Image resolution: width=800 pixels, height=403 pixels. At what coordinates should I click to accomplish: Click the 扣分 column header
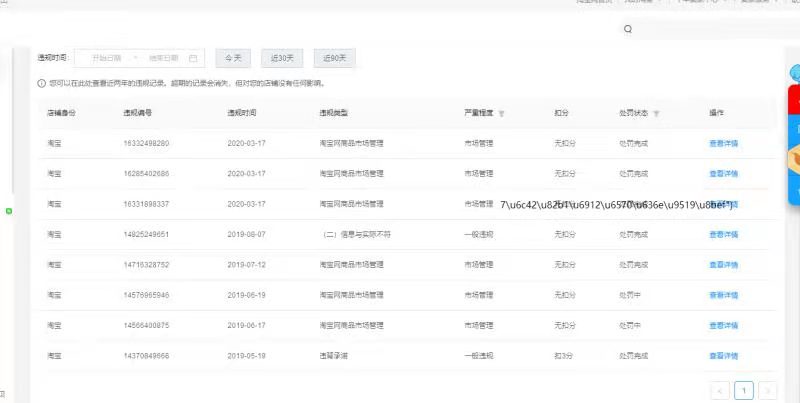tap(561, 113)
